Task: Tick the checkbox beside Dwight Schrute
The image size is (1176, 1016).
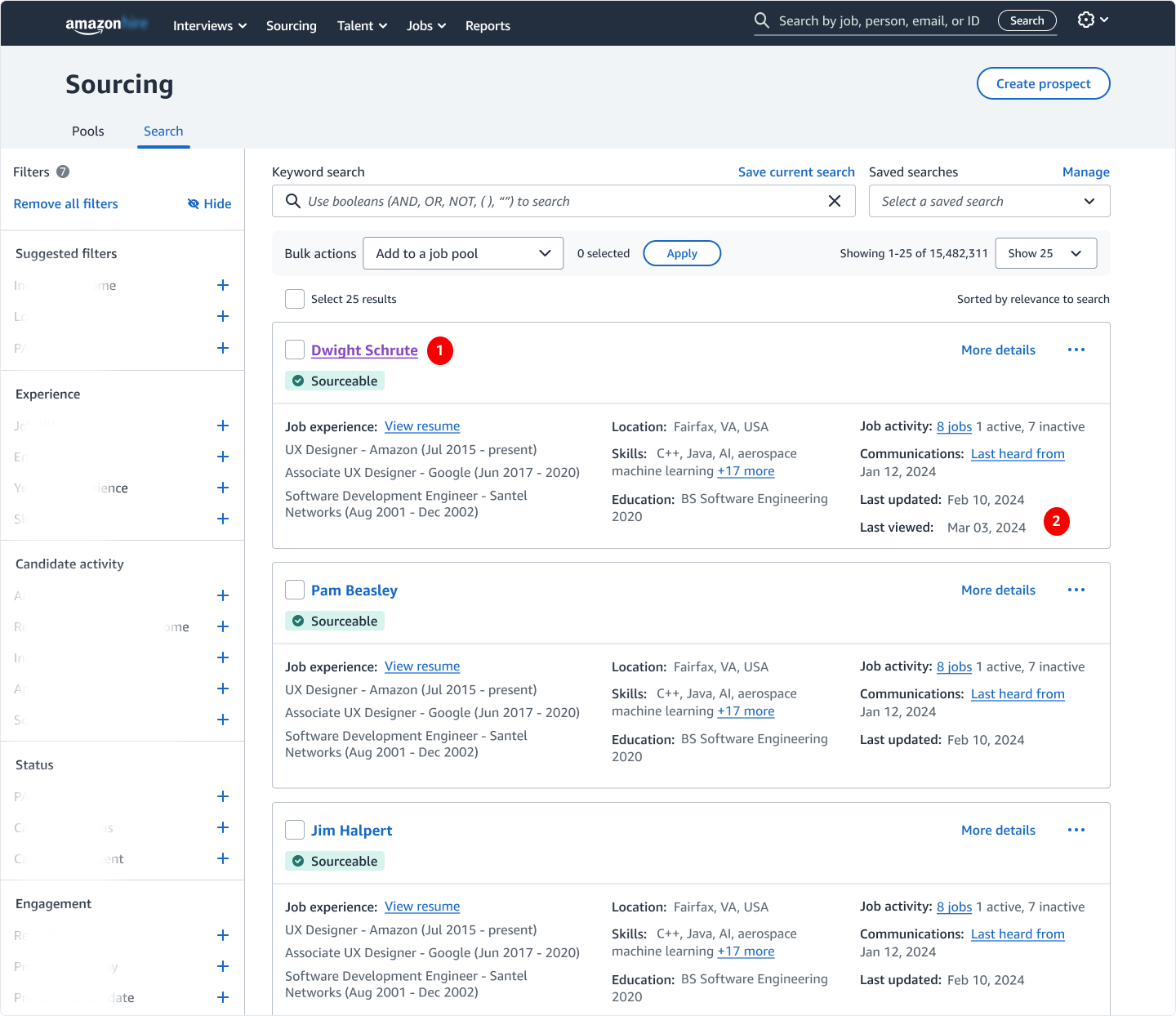Action: (295, 350)
